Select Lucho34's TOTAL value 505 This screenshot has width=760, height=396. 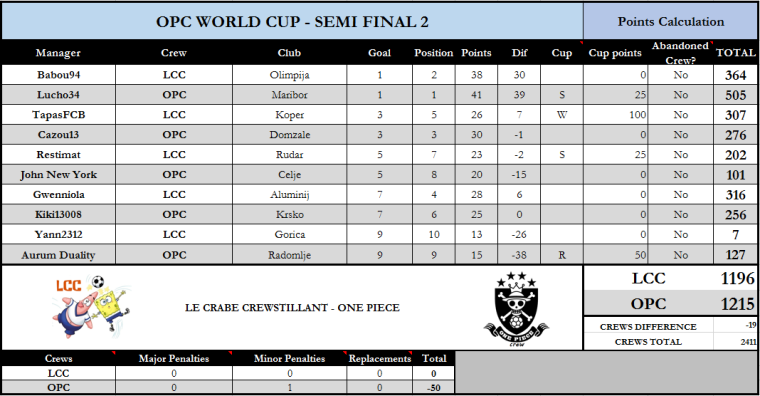(735, 95)
